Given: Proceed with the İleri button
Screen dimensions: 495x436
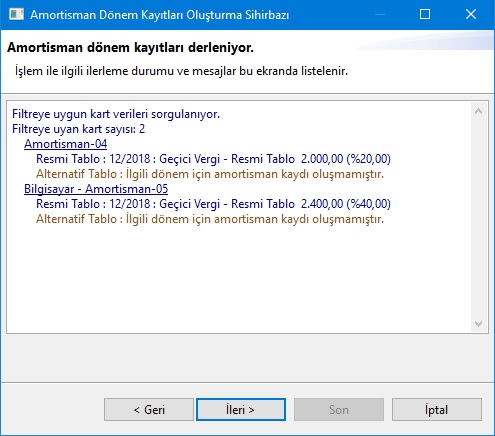Looking at the screenshot, I should (x=241, y=410).
